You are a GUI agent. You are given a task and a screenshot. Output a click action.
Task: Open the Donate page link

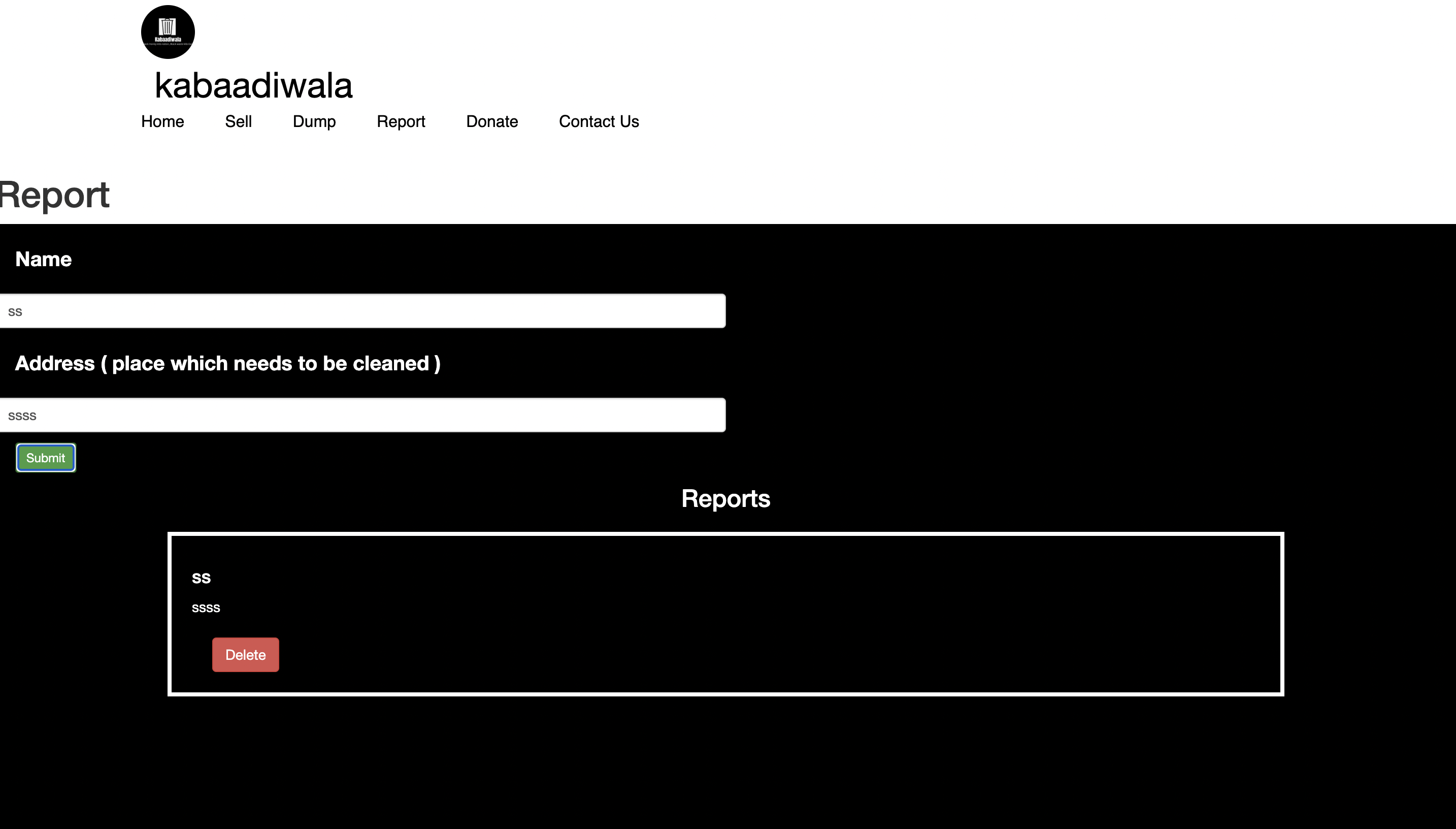coord(491,121)
